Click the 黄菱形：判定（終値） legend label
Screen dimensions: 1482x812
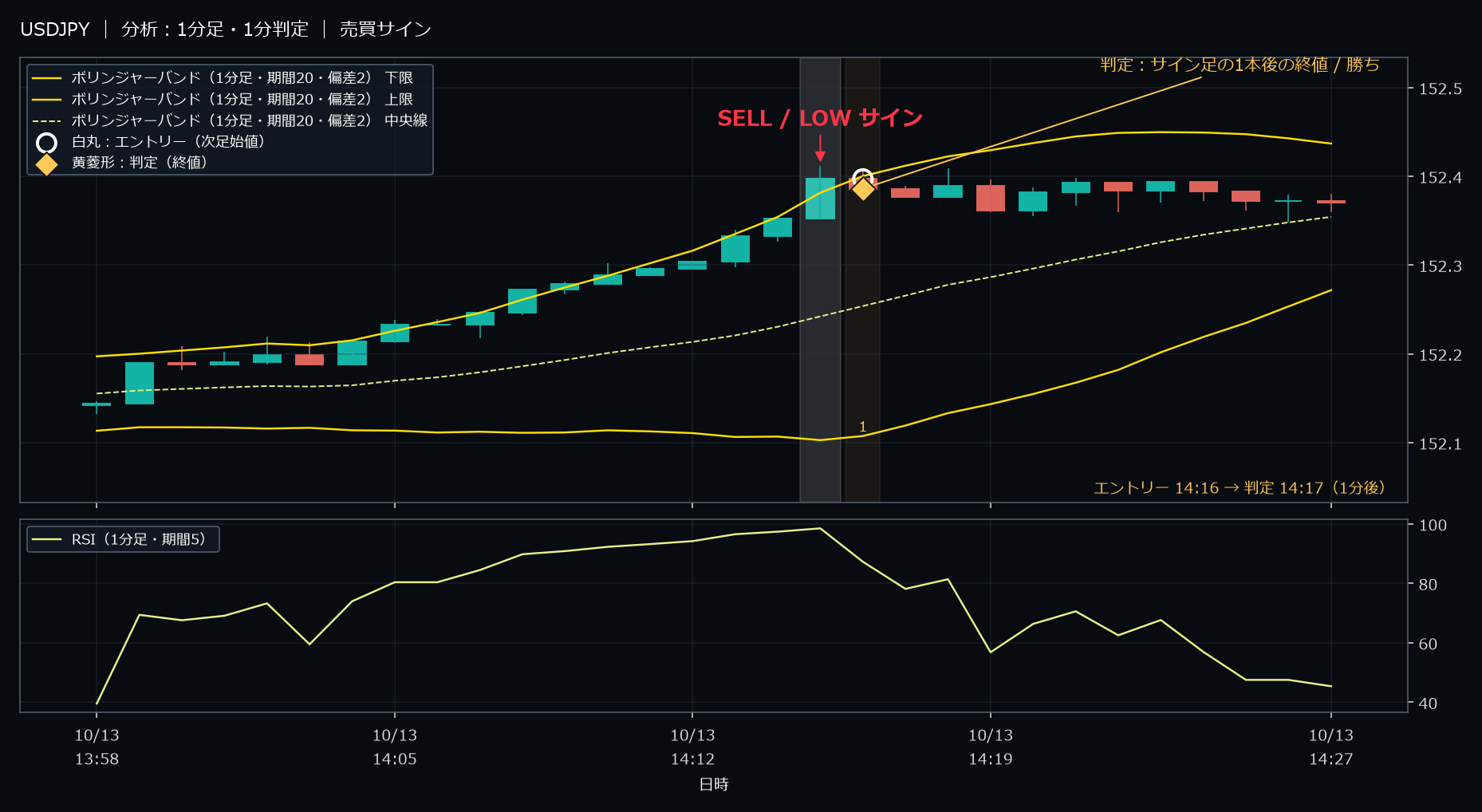[x=140, y=163]
